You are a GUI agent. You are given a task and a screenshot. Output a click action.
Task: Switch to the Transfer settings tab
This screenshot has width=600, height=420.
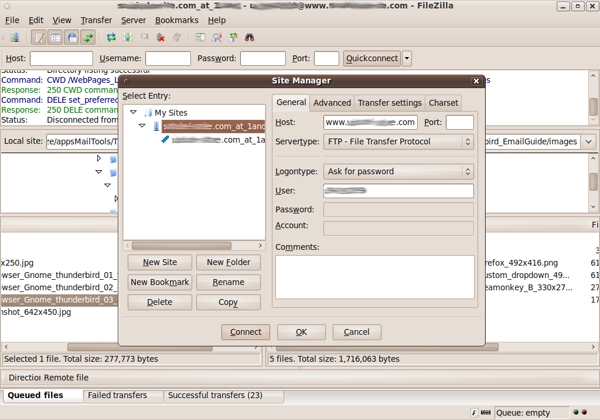pos(390,103)
